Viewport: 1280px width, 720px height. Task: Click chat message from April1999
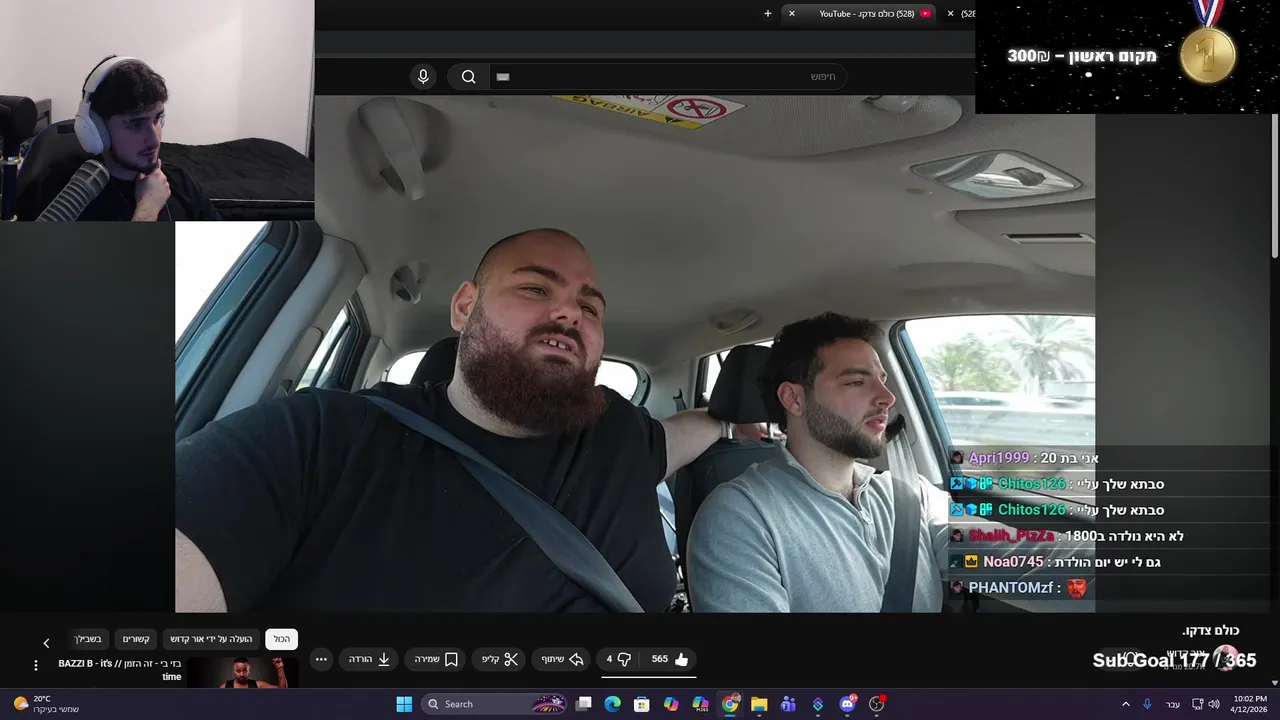point(1025,458)
